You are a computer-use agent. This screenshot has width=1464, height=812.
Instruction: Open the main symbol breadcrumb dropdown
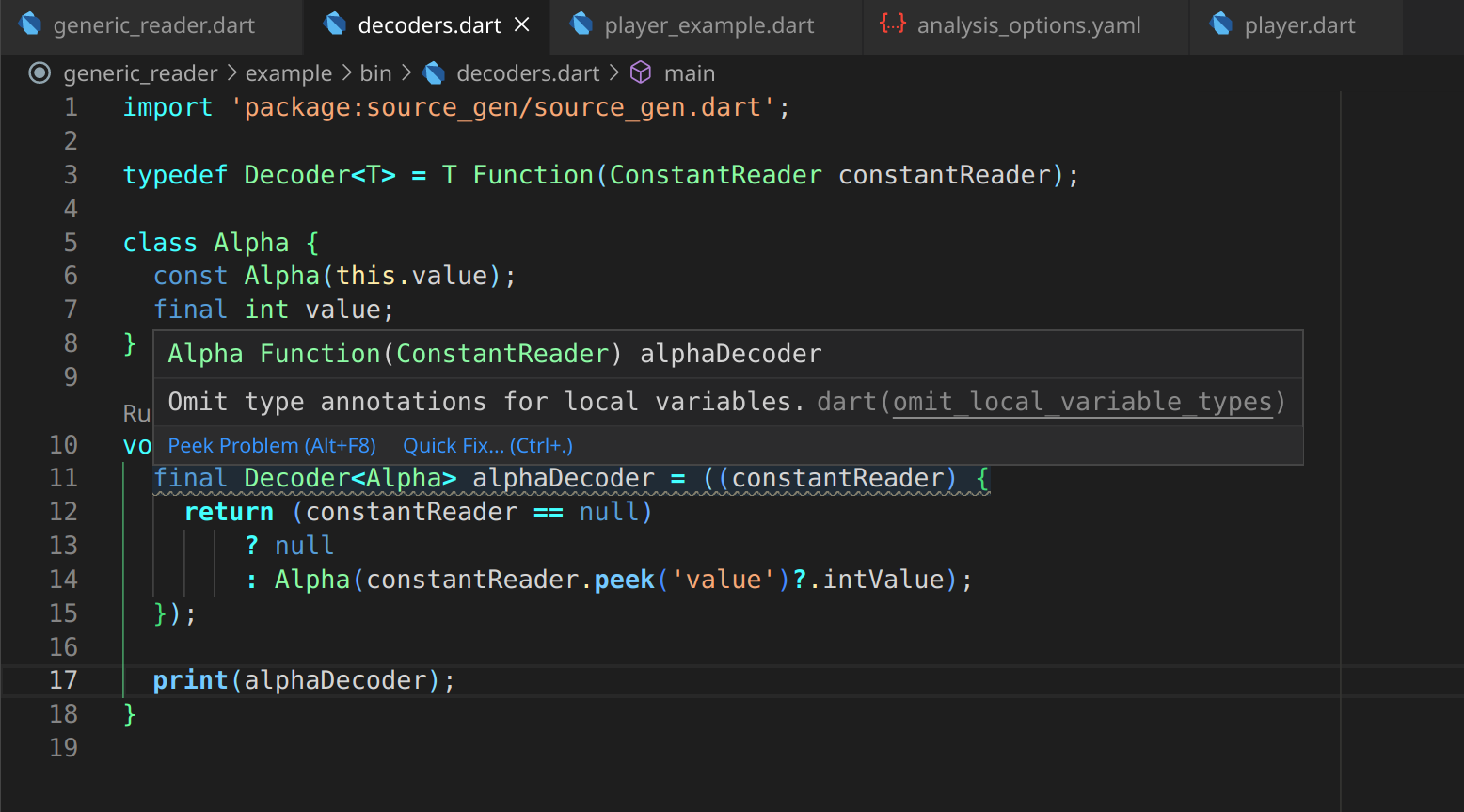point(690,72)
